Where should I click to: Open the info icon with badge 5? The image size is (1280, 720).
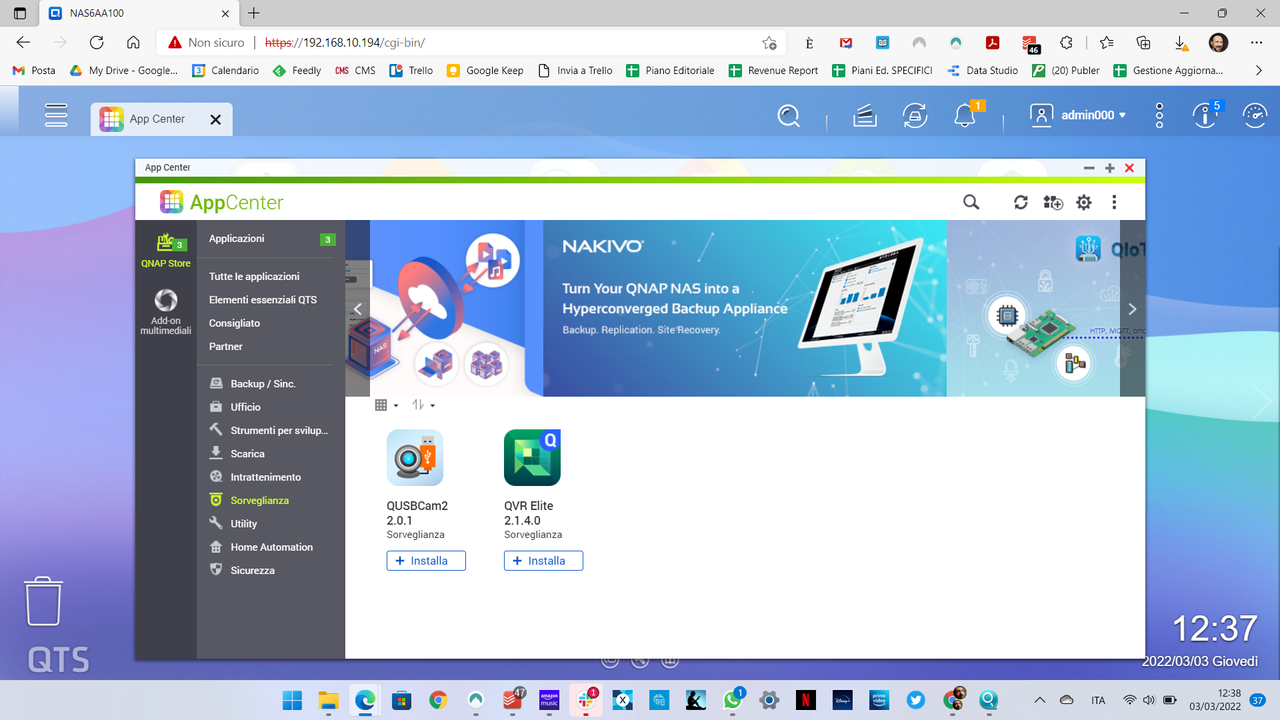coord(1205,115)
